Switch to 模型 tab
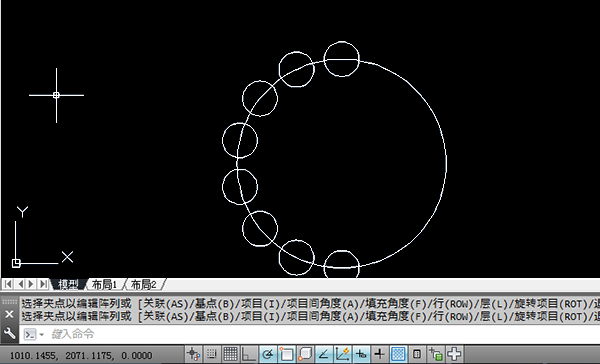Image resolution: width=600 pixels, height=364 pixels. [68, 284]
